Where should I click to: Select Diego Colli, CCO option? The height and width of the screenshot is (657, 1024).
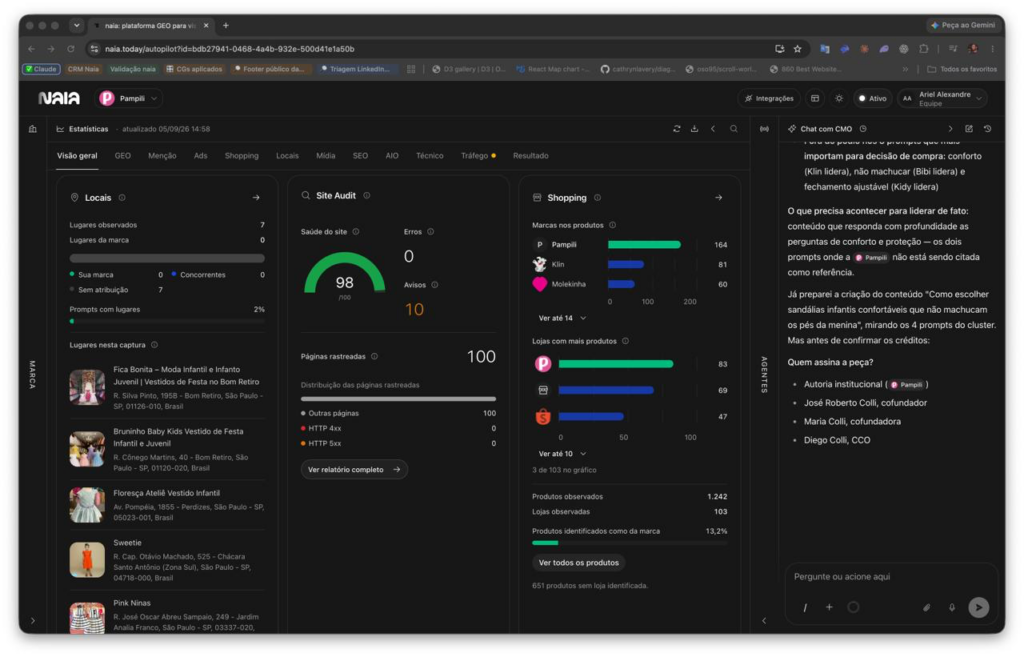point(837,440)
